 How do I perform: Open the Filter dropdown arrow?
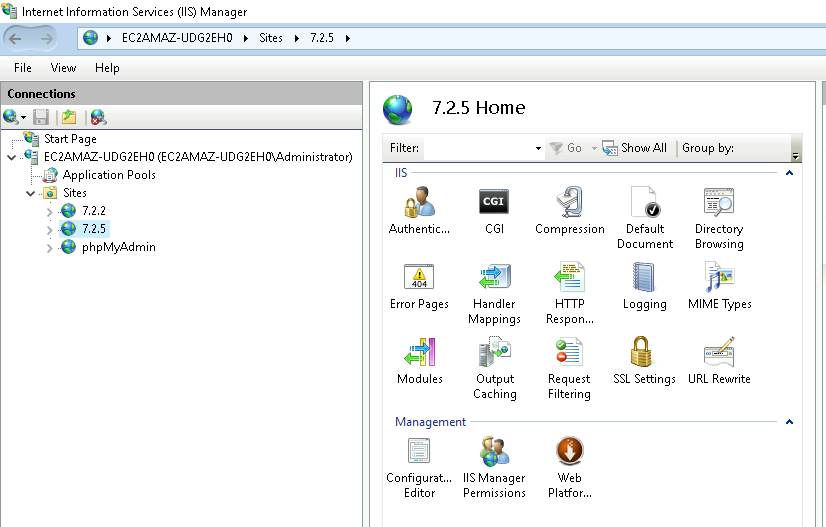(x=538, y=148)
